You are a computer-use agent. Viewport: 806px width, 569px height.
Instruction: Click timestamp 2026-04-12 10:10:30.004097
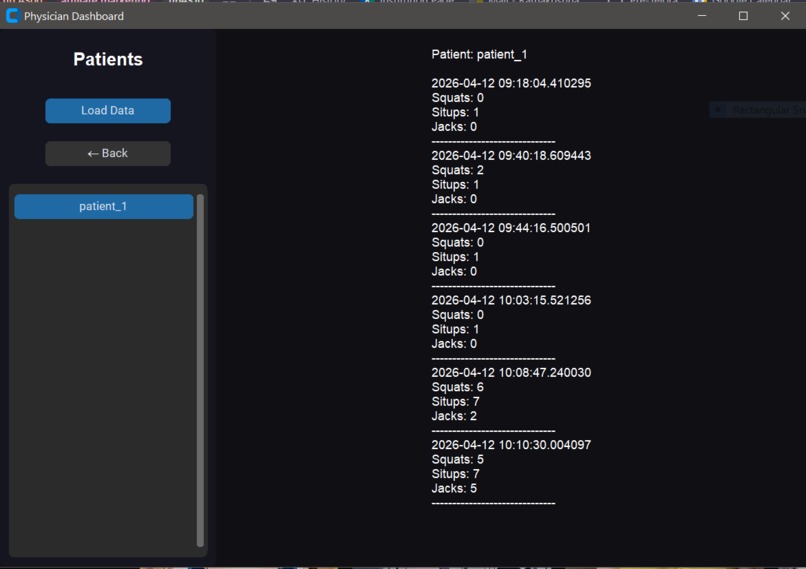click(x=511, y=445)
